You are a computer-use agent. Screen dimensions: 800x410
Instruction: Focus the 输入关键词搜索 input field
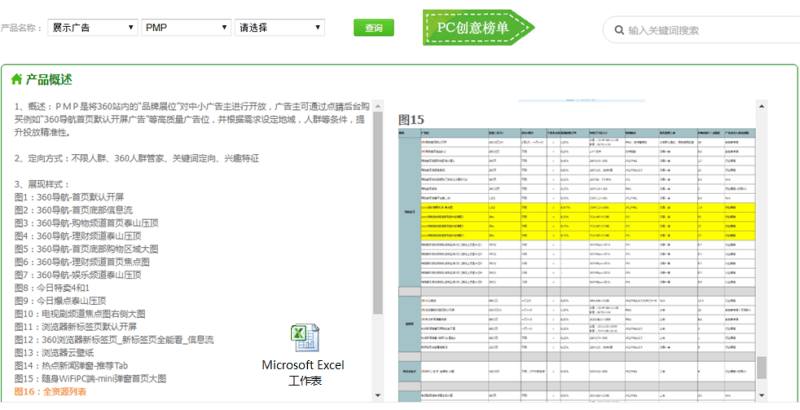tap(700, 30)
